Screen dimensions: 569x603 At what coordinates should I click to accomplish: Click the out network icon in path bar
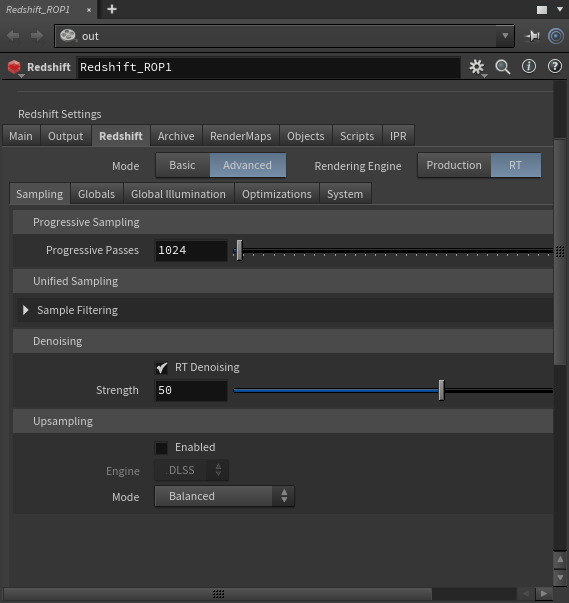point(68,36)
